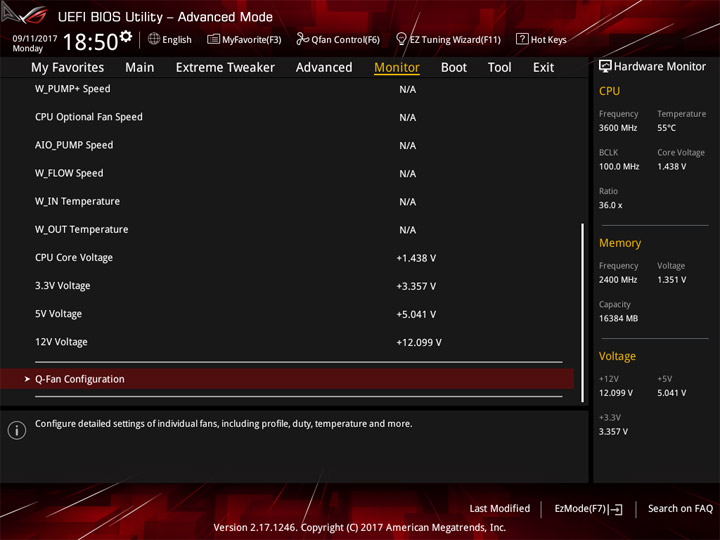The height and width of the screenshot is (540, 720).
Task: Select the Monitor tab
Action: click(397, 68)
